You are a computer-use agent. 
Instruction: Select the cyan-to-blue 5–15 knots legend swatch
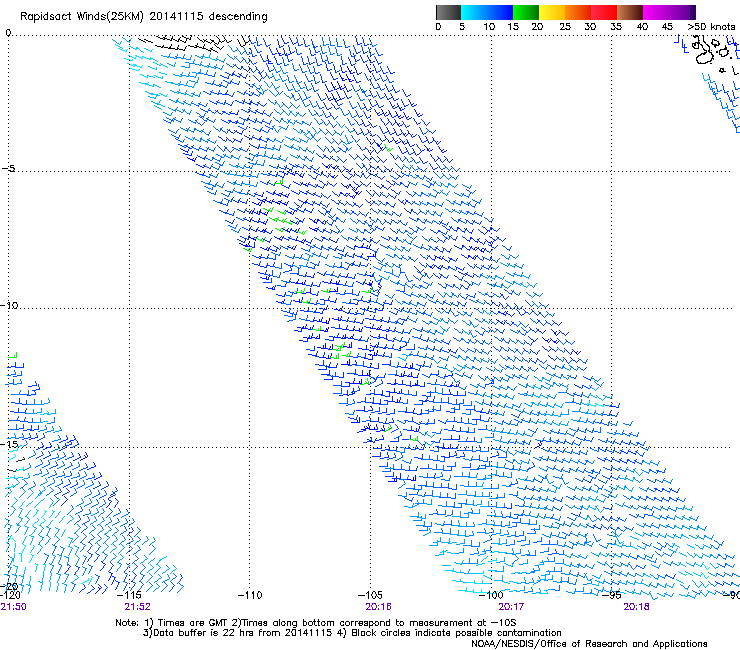click(487, 12)
